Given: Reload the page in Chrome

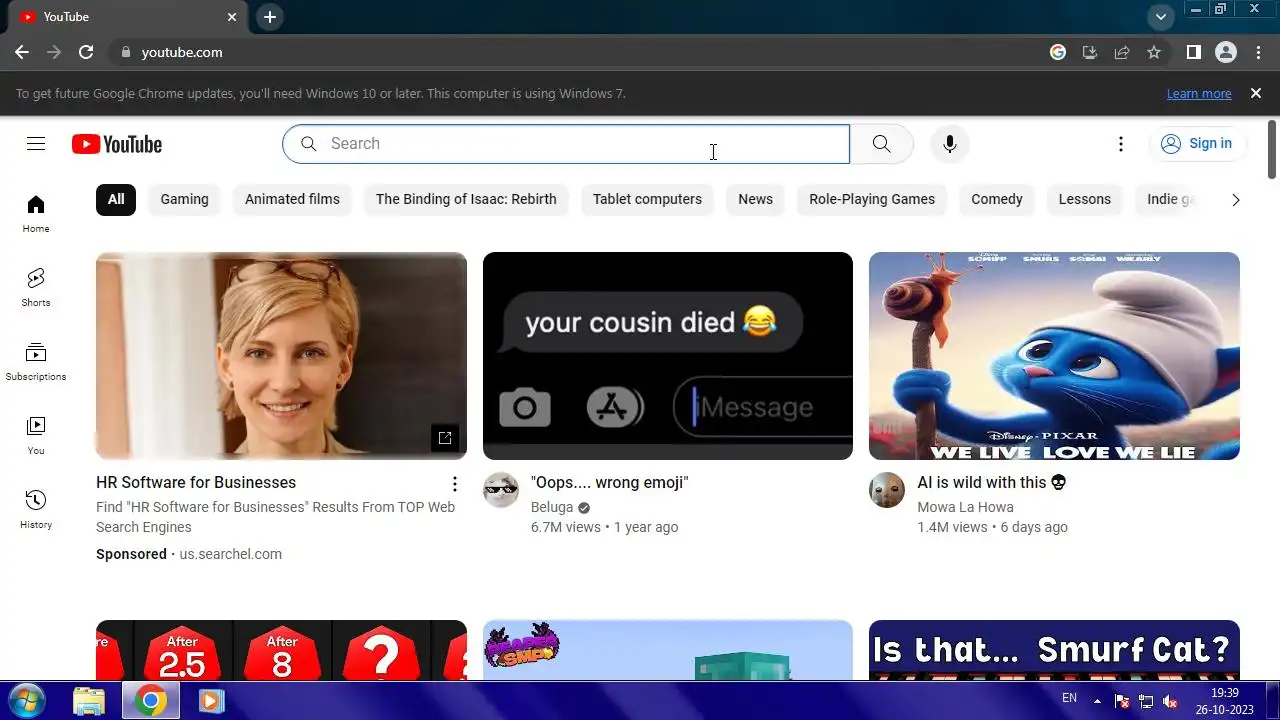Looking at the screenshot, I should [x=86, y=52].
